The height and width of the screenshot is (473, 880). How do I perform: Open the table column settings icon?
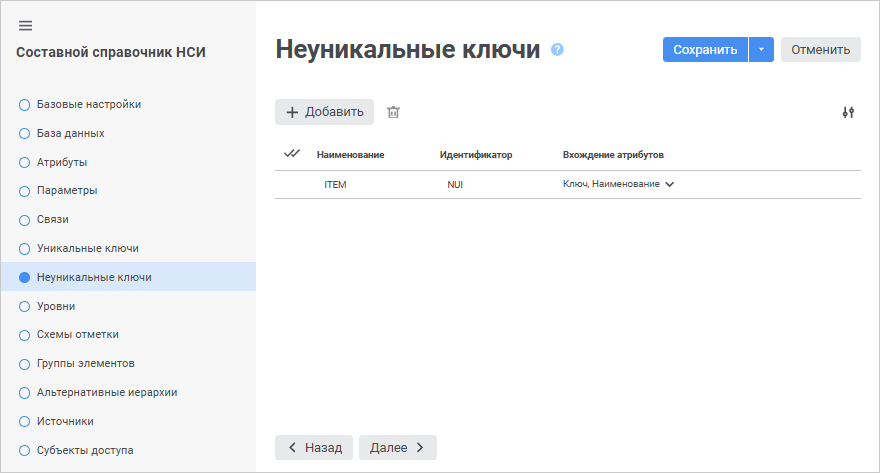pos(848,113)
